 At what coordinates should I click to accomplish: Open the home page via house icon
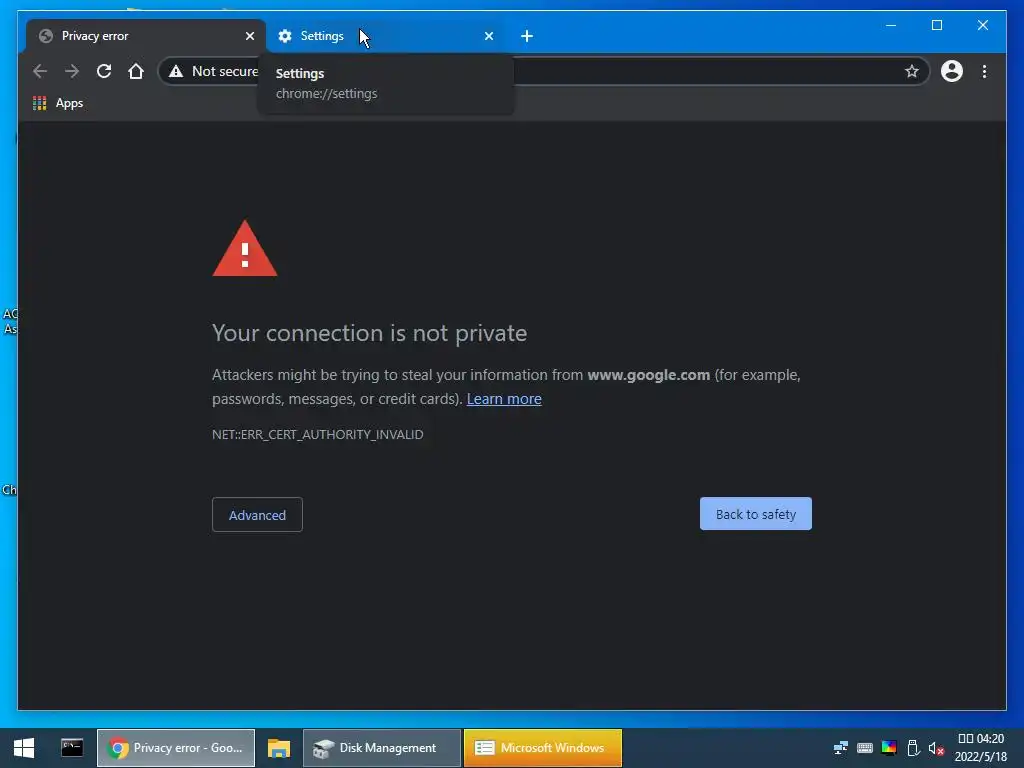click(x=136, y=71)
